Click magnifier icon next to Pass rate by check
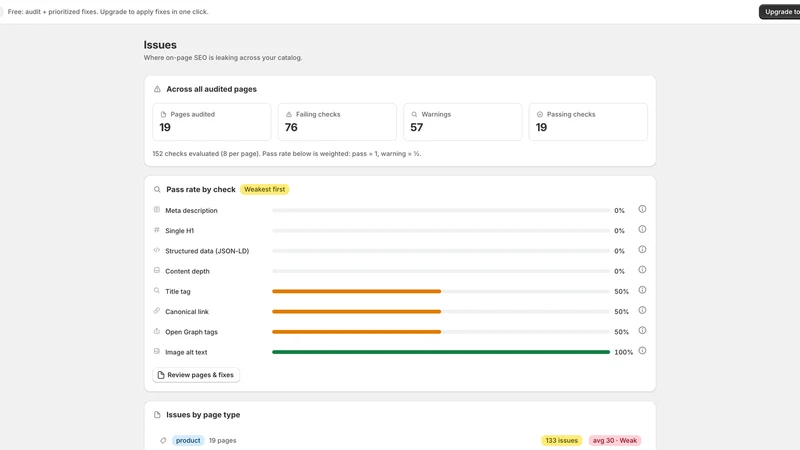The width and height of the screenshot is (800, 450). (157, 189)
